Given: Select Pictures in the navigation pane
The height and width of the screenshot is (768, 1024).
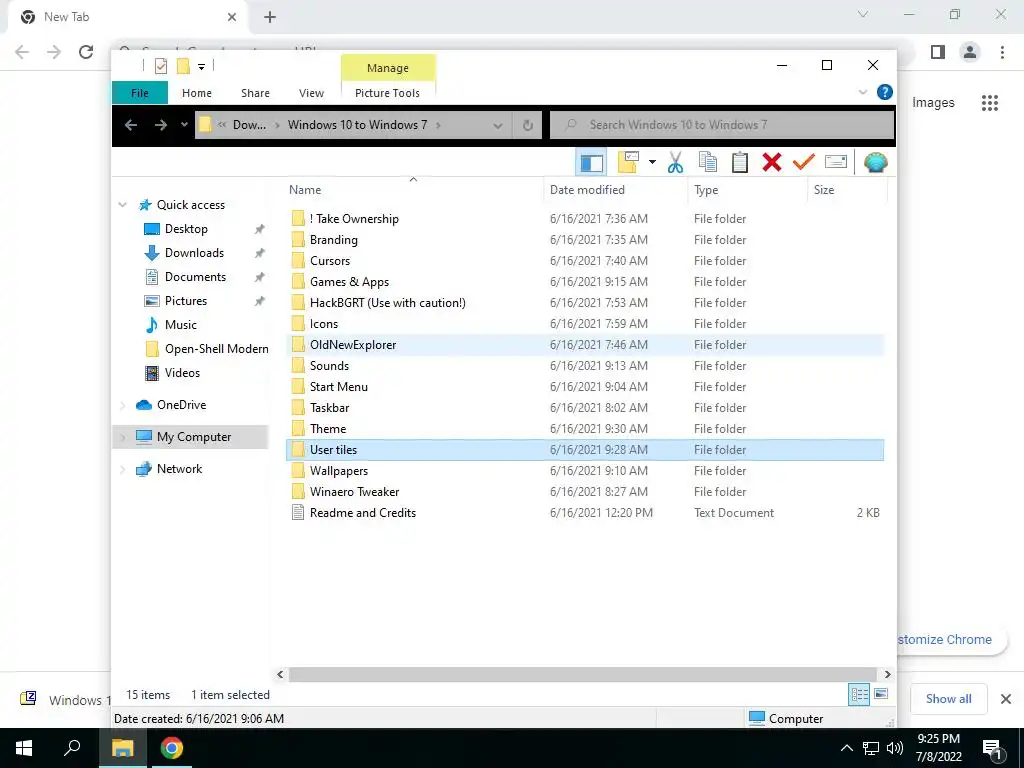Looking at the screenshot, I should (185, 301).
